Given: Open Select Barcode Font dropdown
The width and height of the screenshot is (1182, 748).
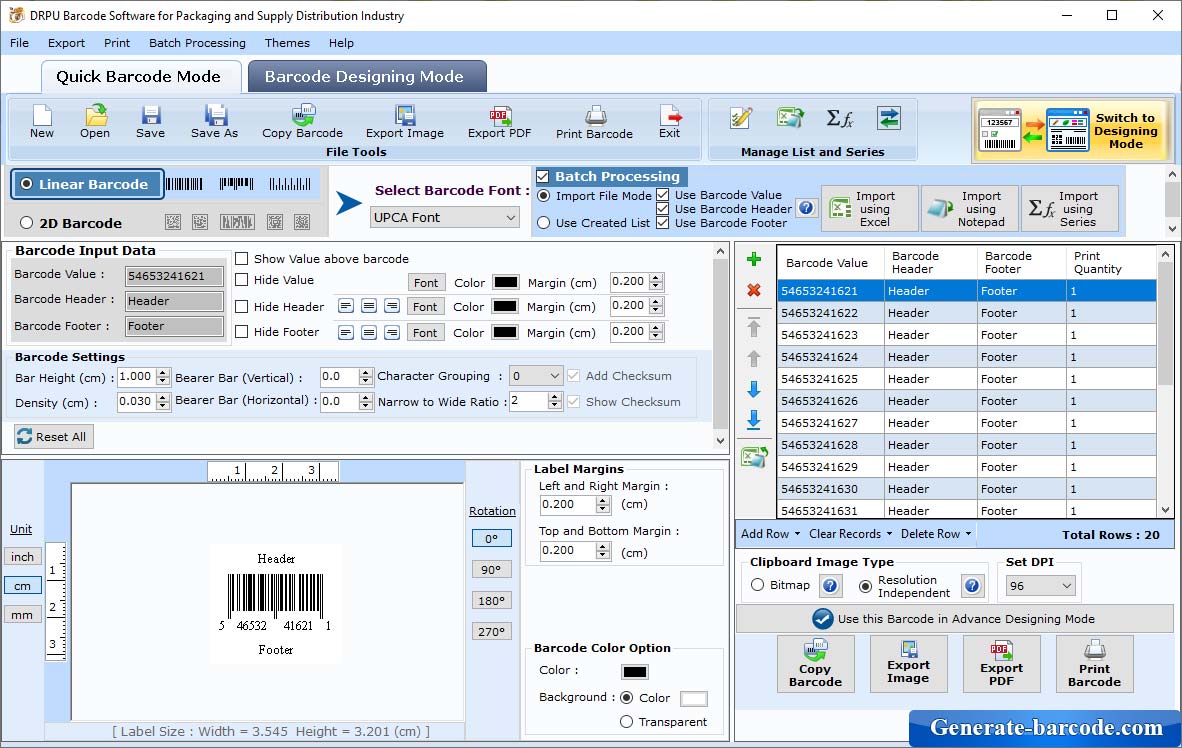Looking at the screenshot, I should pos(445,217).
